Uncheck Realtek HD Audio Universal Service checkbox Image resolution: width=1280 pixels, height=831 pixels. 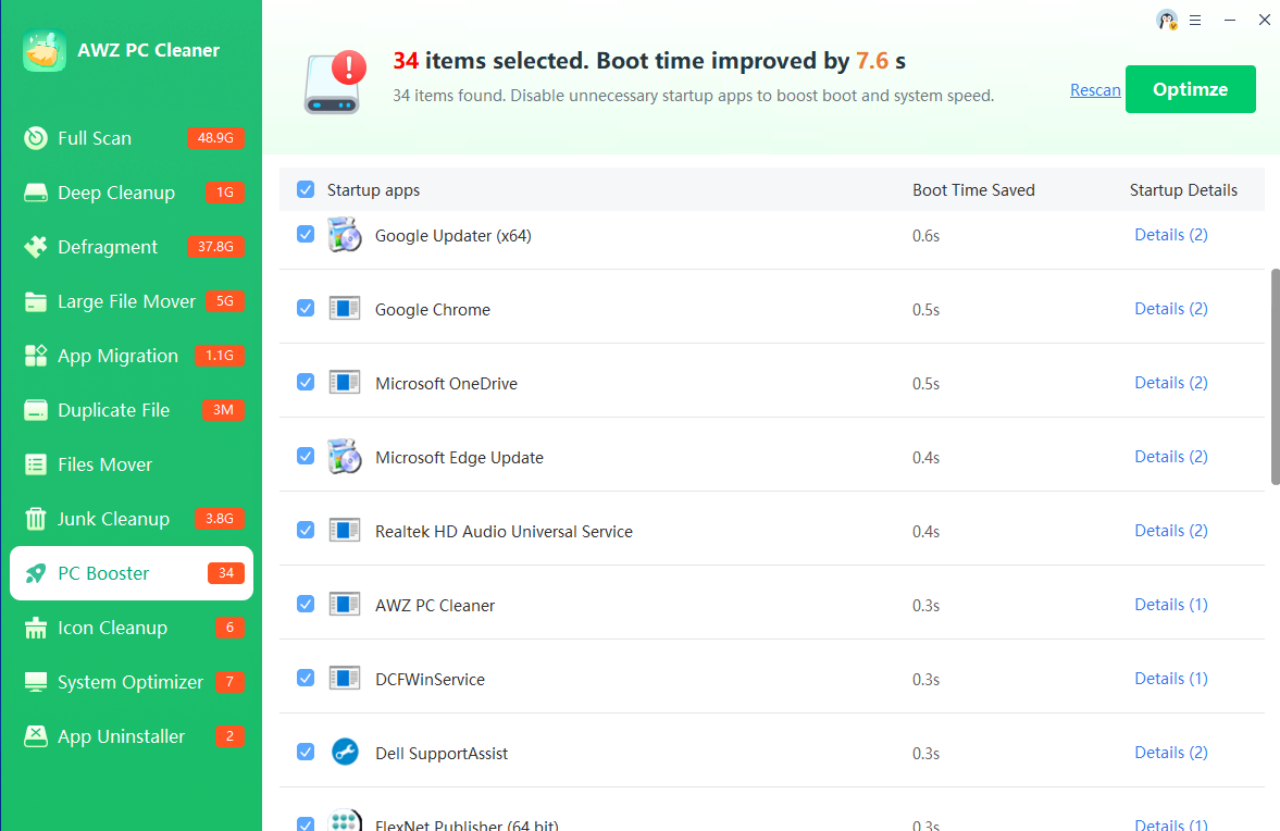tap(306, 530)
